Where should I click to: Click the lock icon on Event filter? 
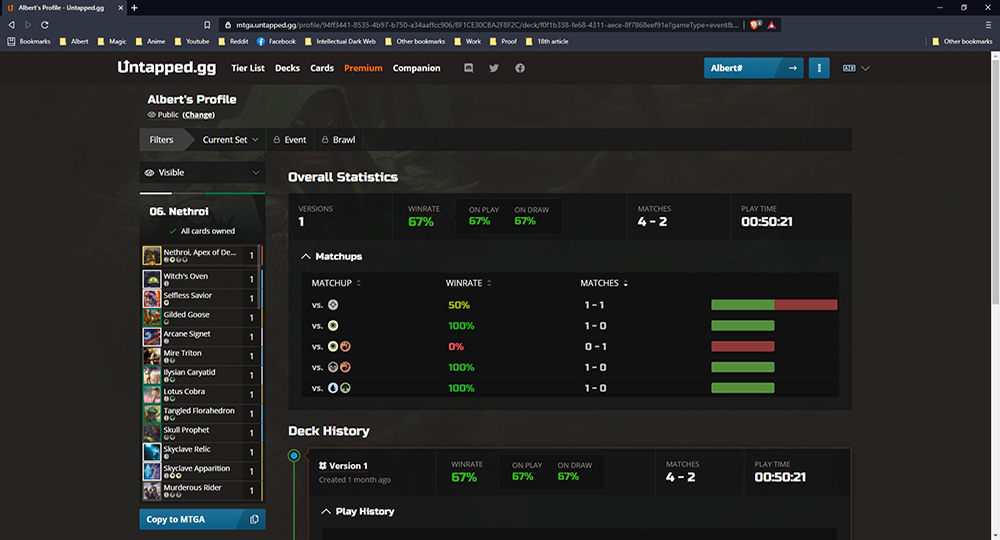277,140
